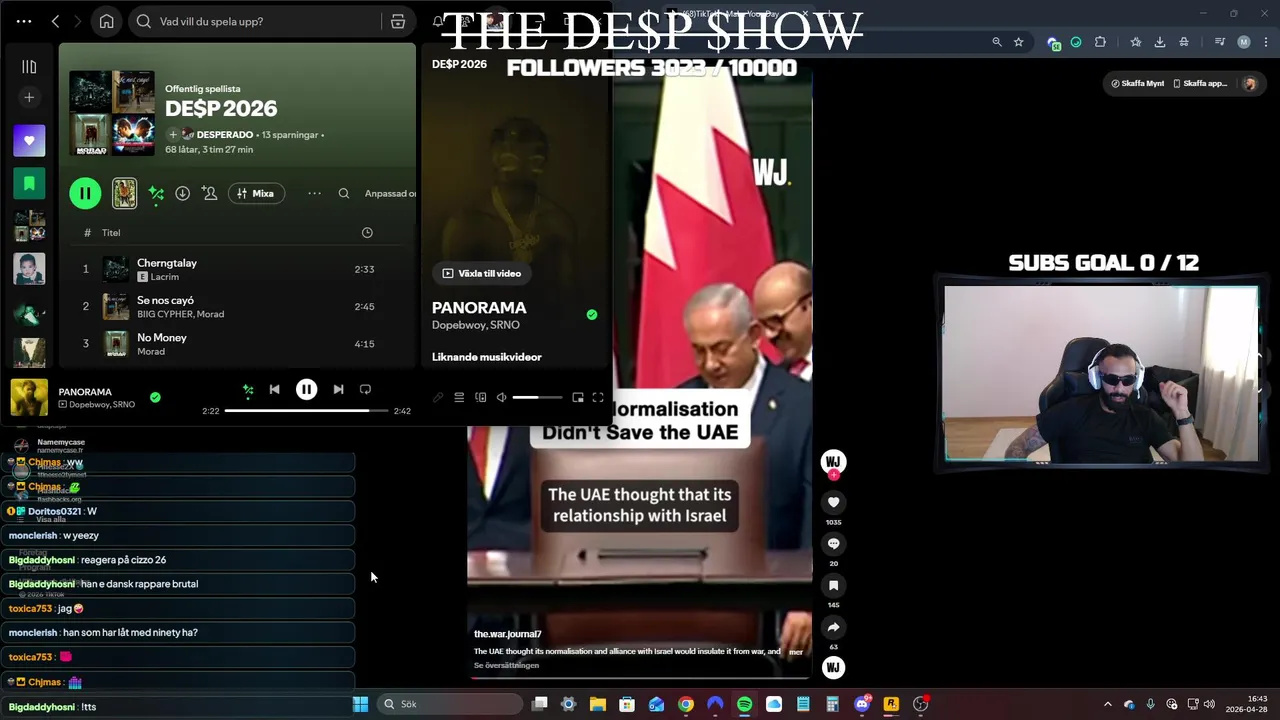Click Se översättningen translation link

pos(506,665)
